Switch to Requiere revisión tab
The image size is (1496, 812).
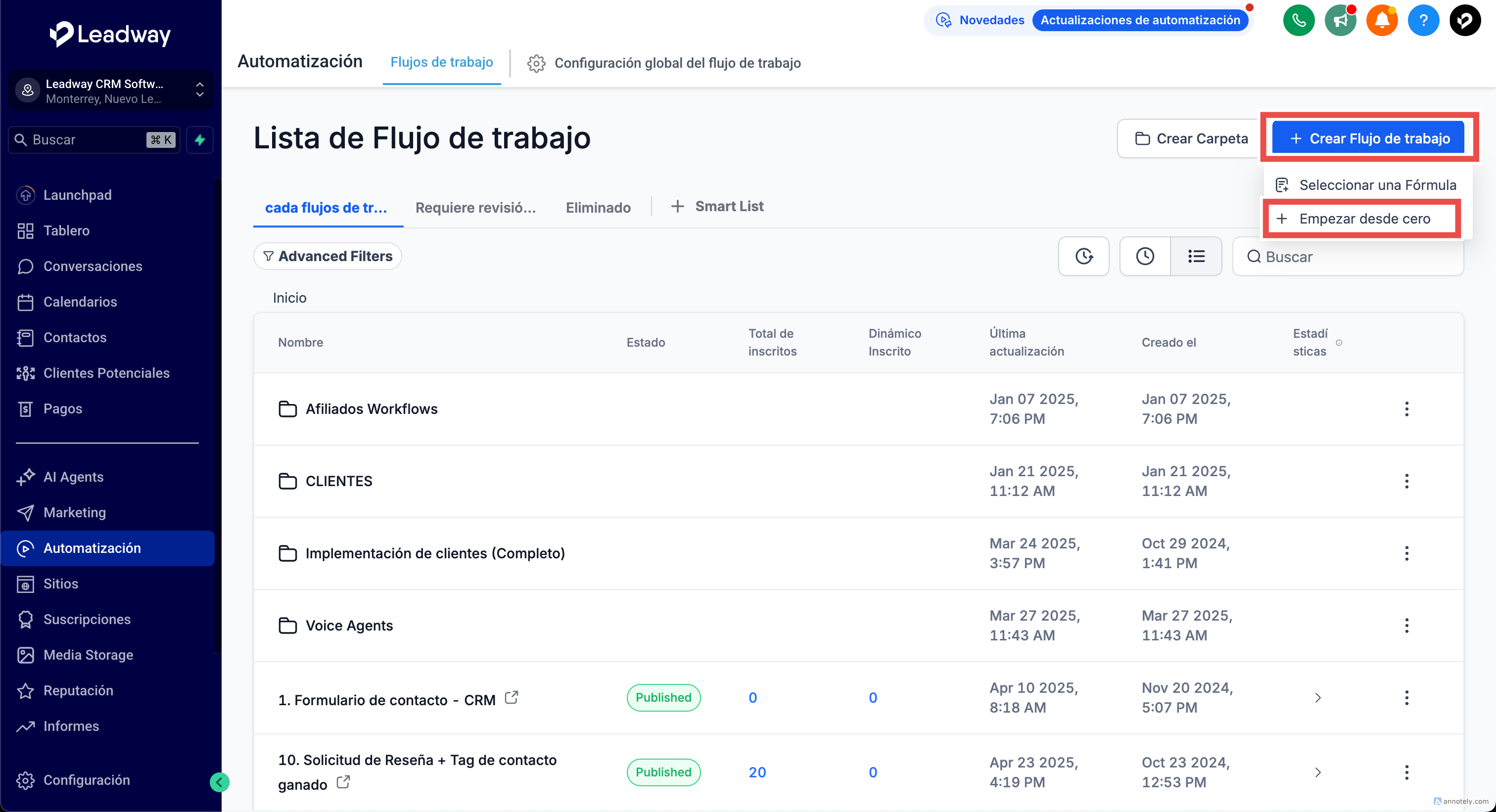click(475, 207)
